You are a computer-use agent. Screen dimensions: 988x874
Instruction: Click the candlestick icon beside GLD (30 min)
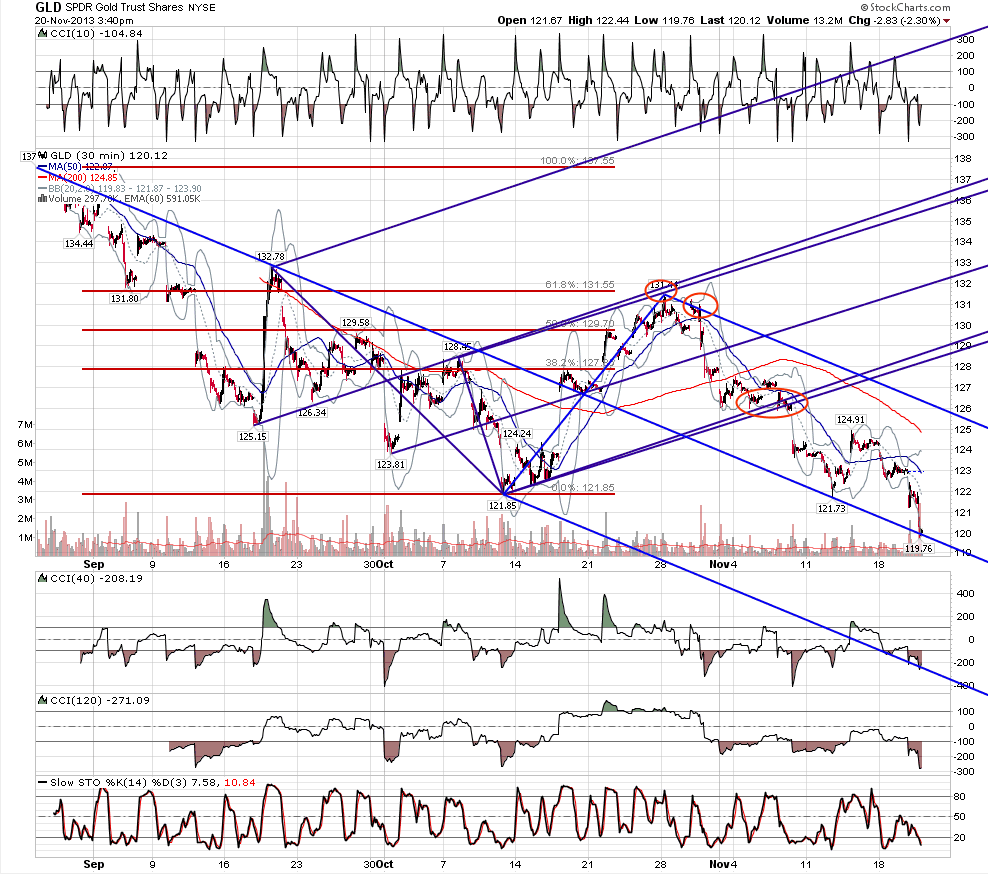pos(43,155)
